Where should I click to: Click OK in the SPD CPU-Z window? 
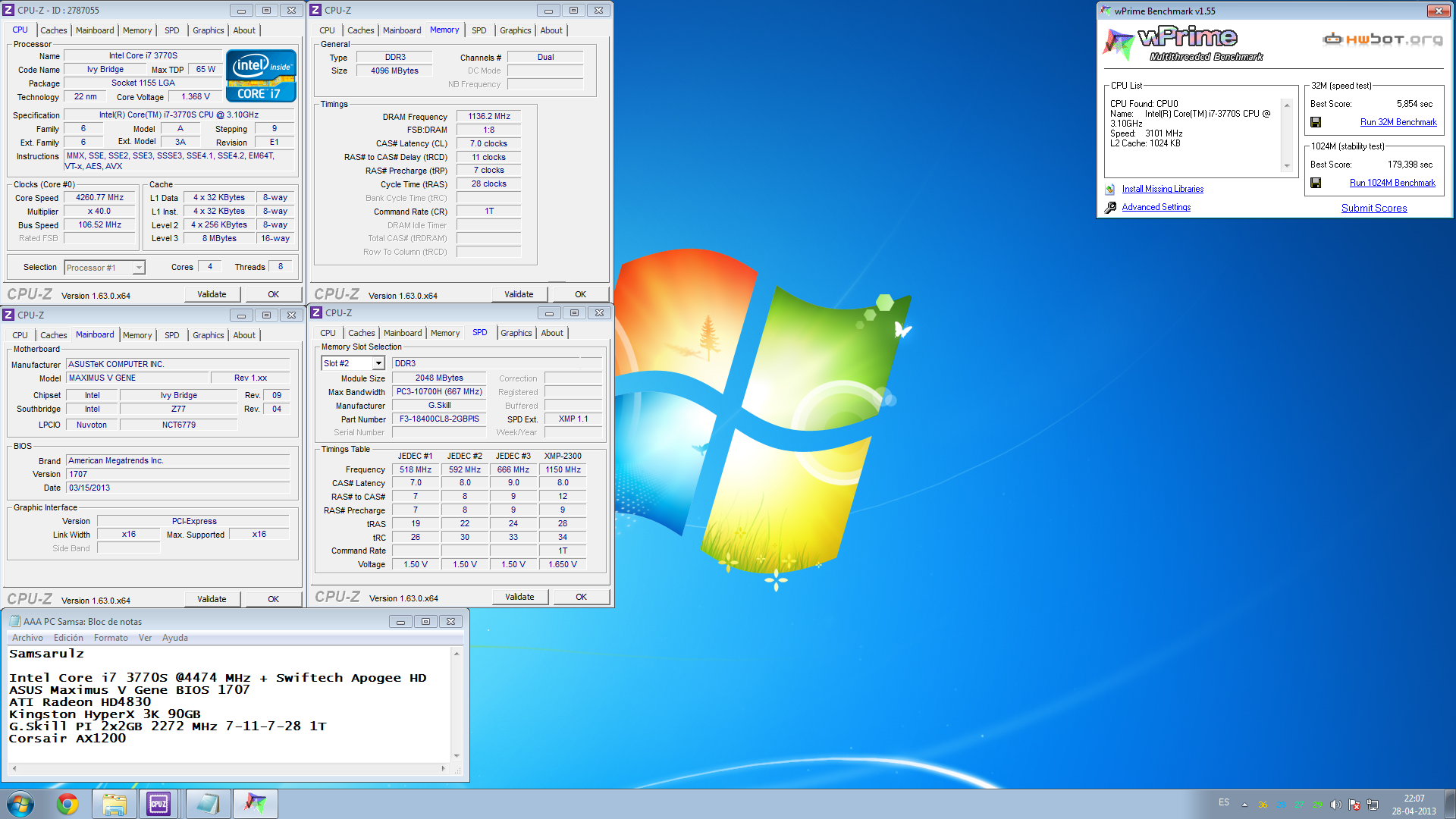581,597
